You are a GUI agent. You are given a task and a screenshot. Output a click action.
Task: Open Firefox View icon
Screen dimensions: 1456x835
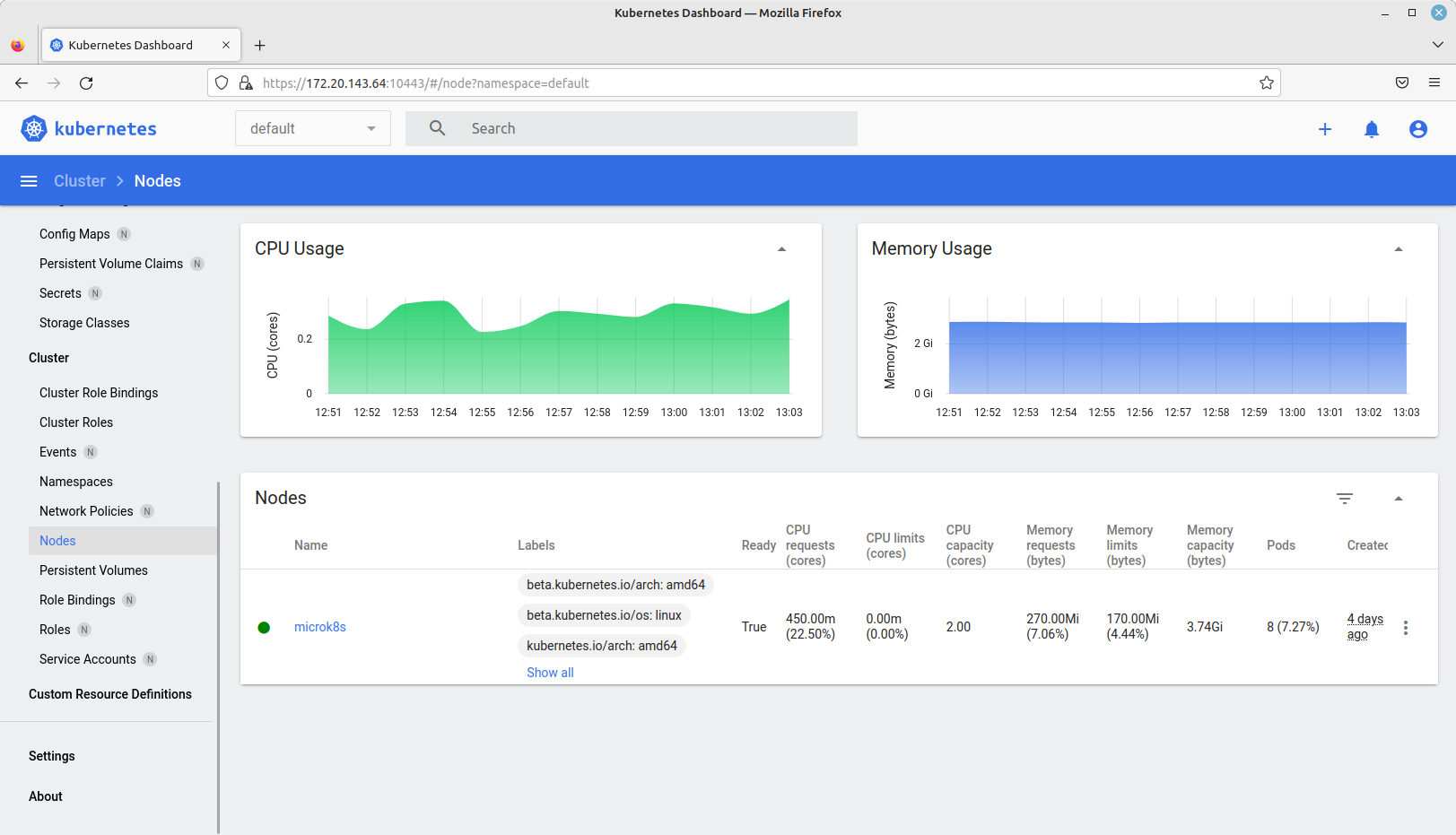click(18, 45)
